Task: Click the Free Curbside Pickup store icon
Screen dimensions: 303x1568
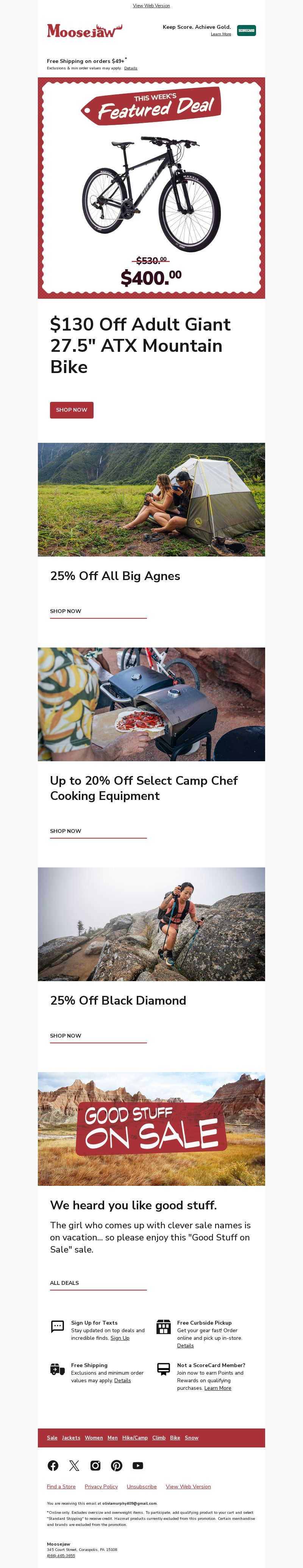Action: pos(164,1327)
